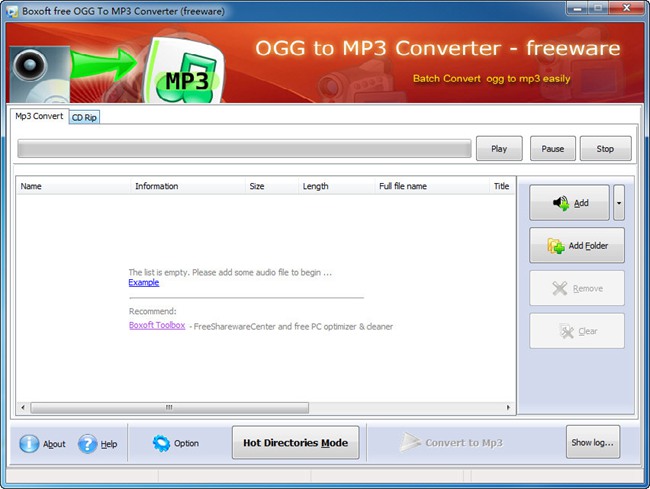Image resolution: width=650 pixels, height=489 pixels.
Task: Click the Title column header
Action: [x=502, y=186]
